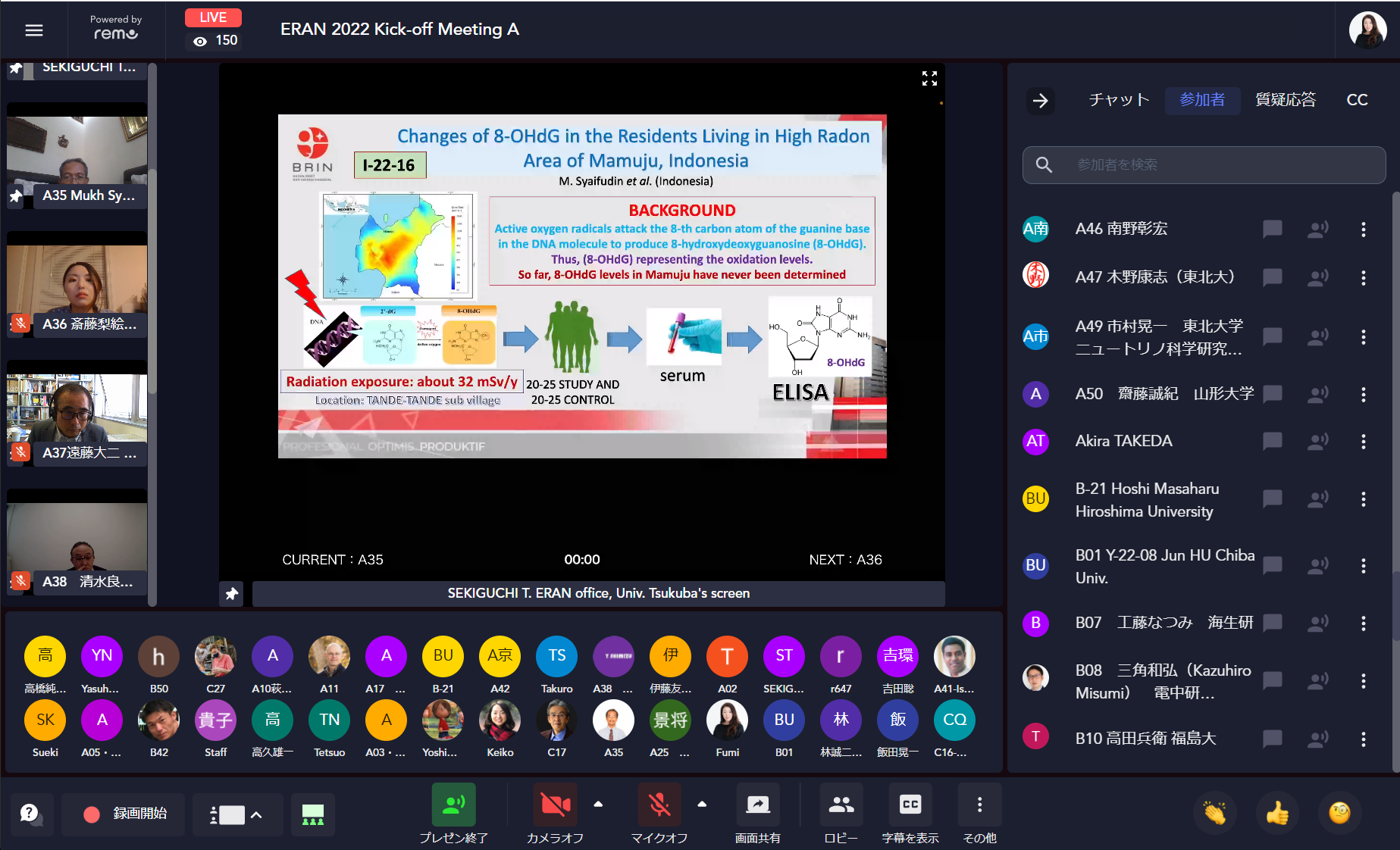The height and width of the screenshot is (850, 1400).
Task: Toggle mute on A37遠藤大二 tile
Action: (20, 452)
